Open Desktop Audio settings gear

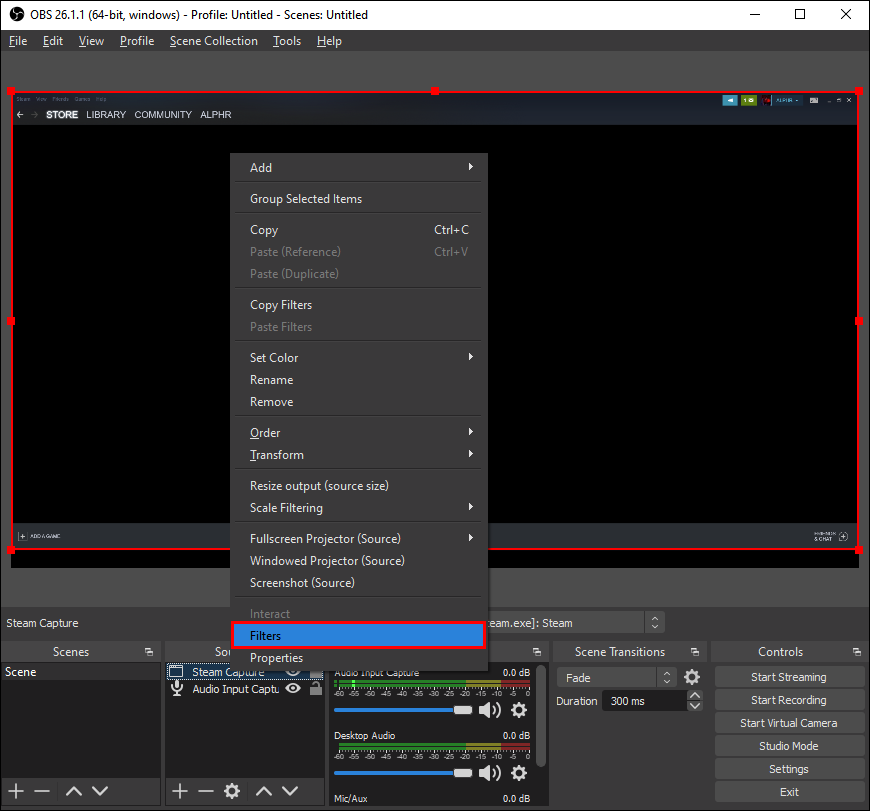coord(518,773)
